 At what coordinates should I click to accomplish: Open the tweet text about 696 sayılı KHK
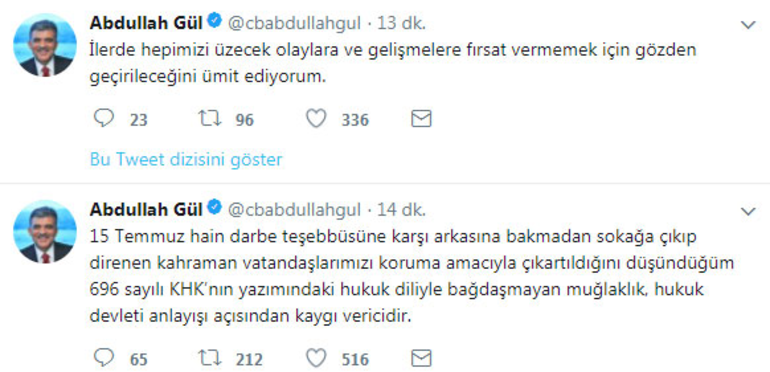412,277
